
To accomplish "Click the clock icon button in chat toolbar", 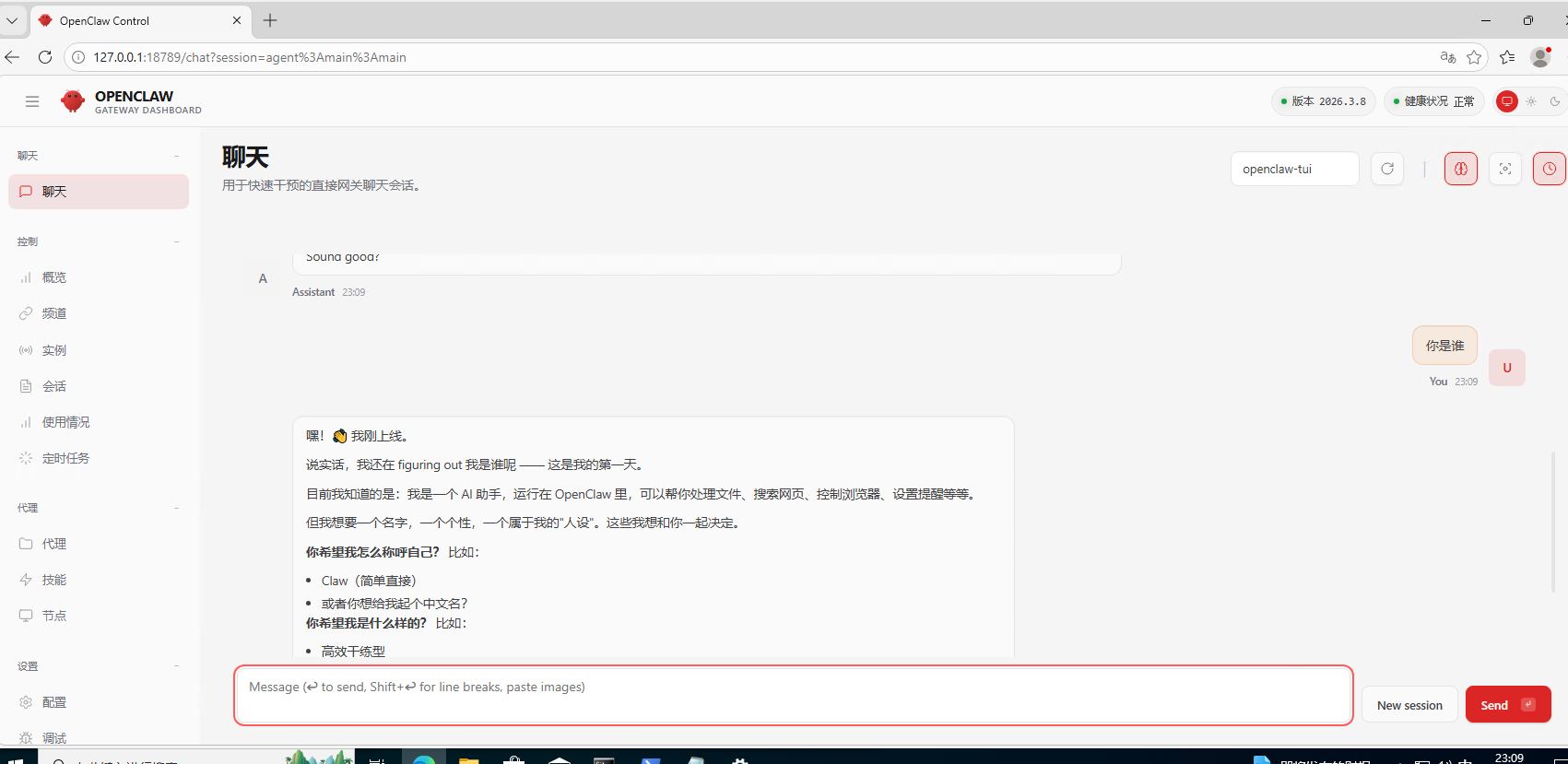I will coord(1549,169).
